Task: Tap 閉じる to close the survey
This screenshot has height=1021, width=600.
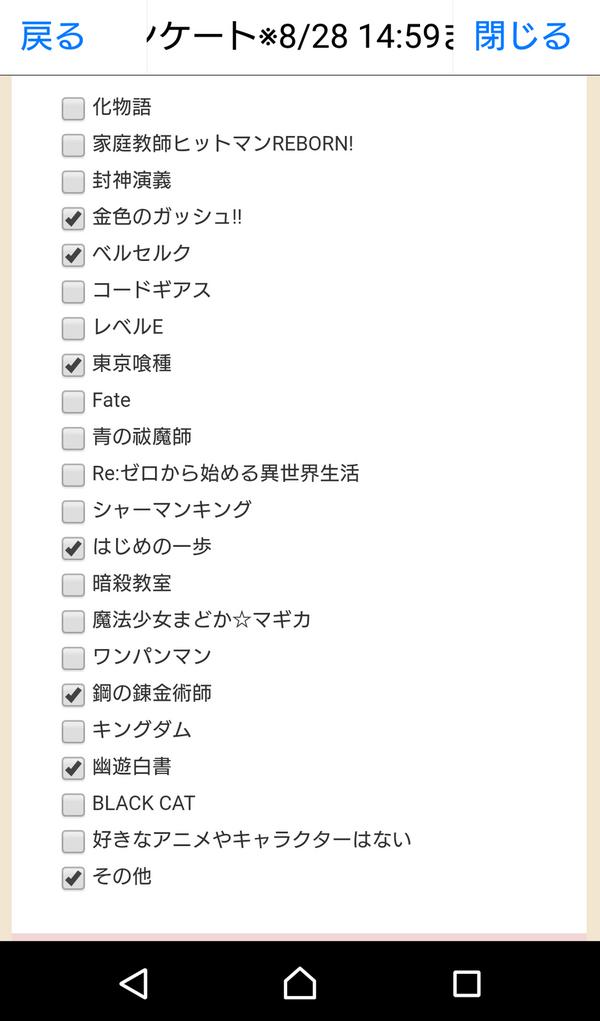Action: pyautogui.click(x=523, y=37)
